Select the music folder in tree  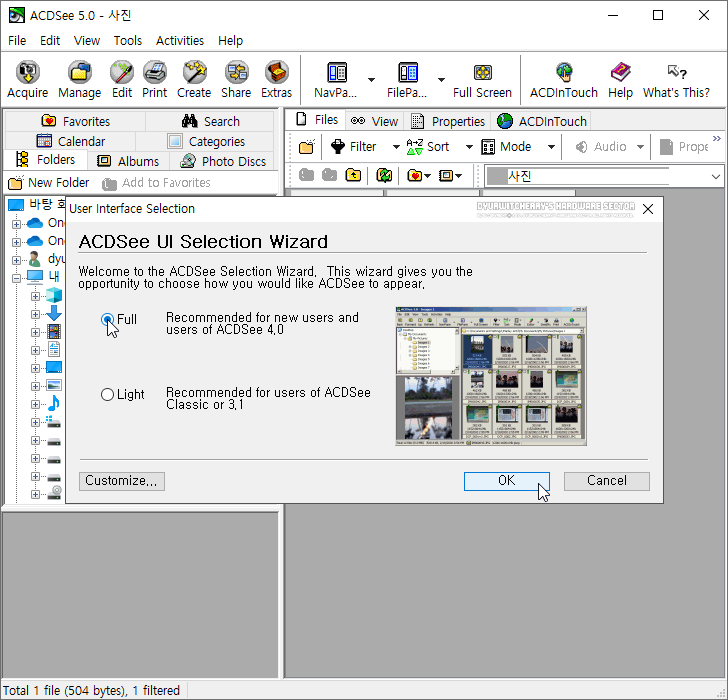(x=54, y=403)
